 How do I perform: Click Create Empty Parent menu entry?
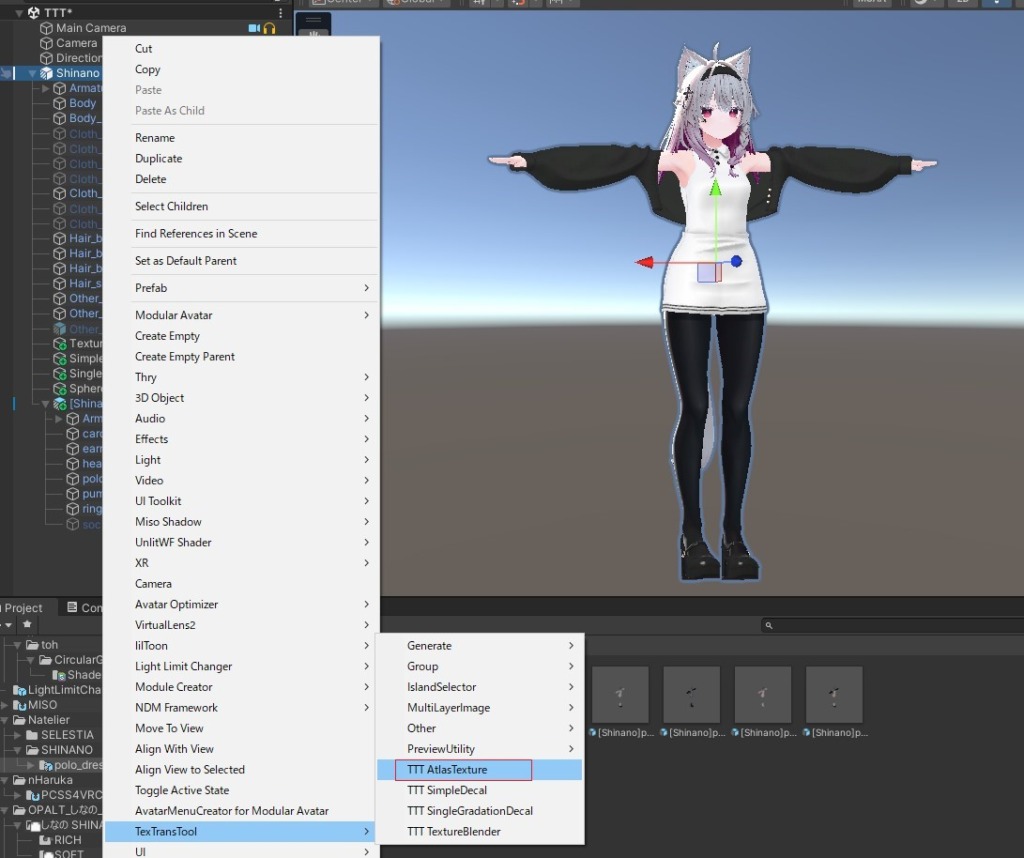242,357
